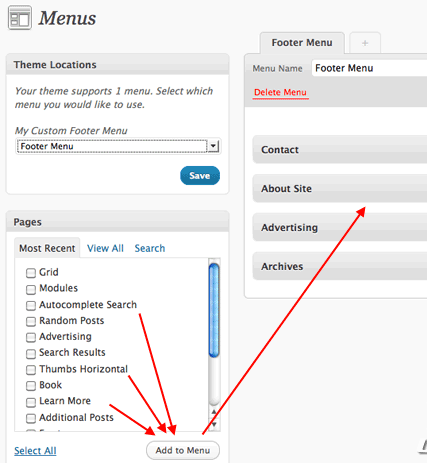Select the Random Posts checkbox
The height and width of the screenshot is (463, 427).
[31, 321]
